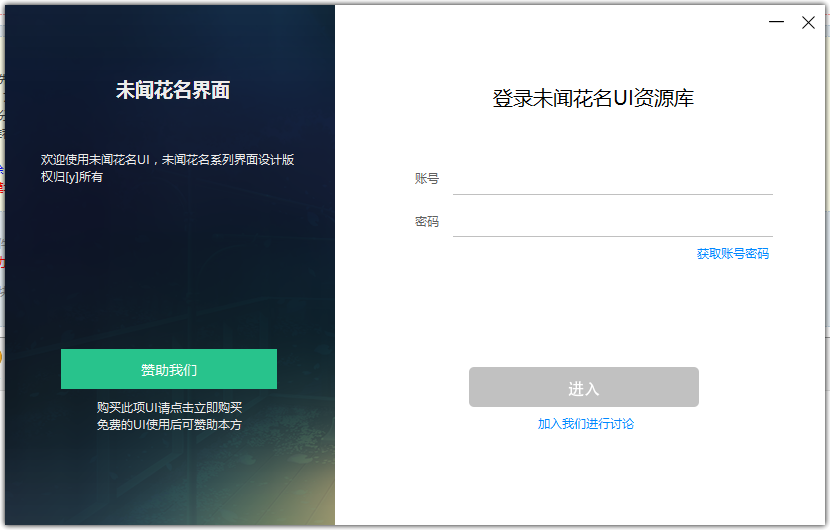Image resolution: width=830 pixels, height=530 pixels.
Task: Click the 账号 field label
Action: pos(427,179)
